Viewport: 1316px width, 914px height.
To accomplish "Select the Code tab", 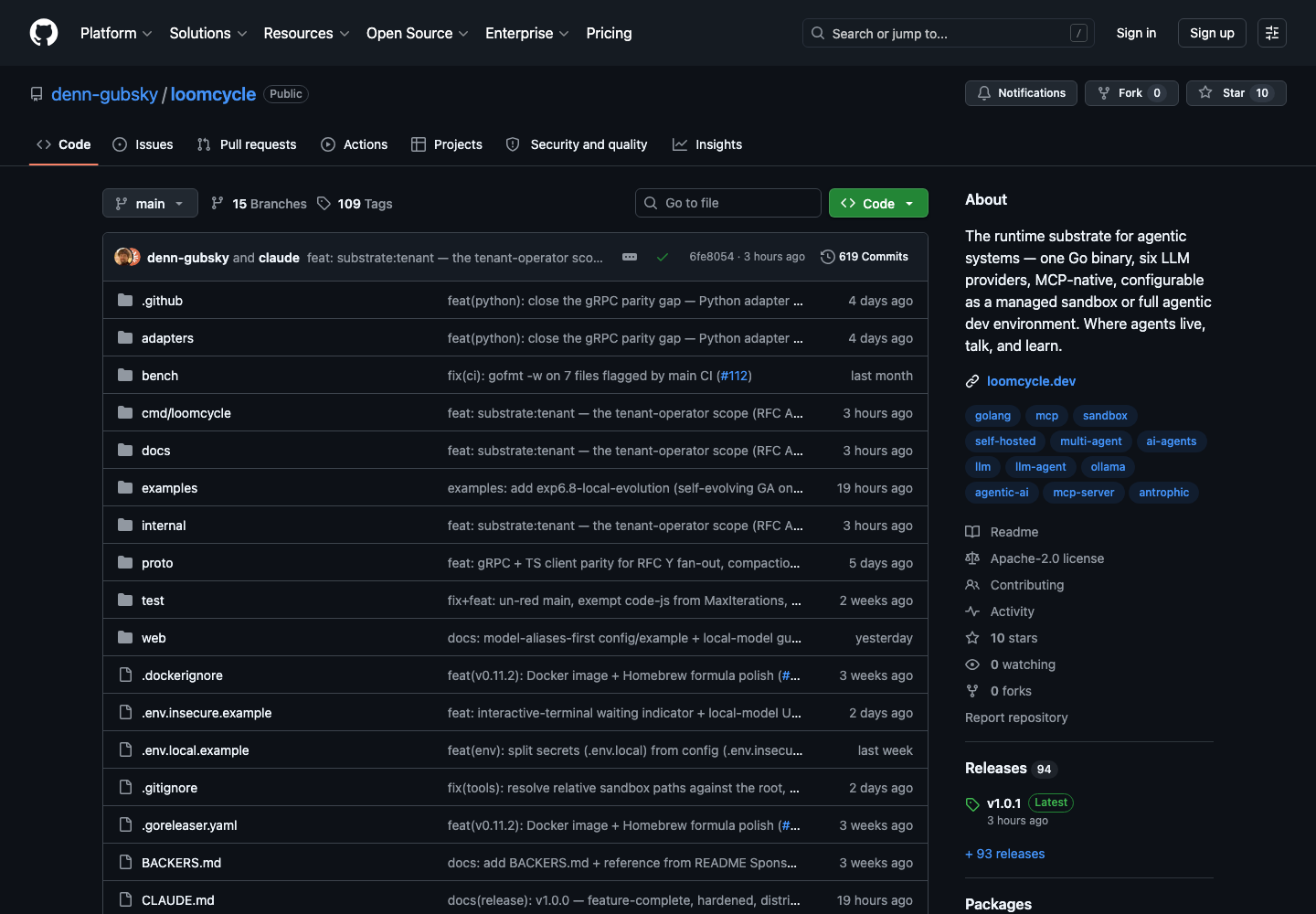I will pyautogui.click(x=64, y=144).
